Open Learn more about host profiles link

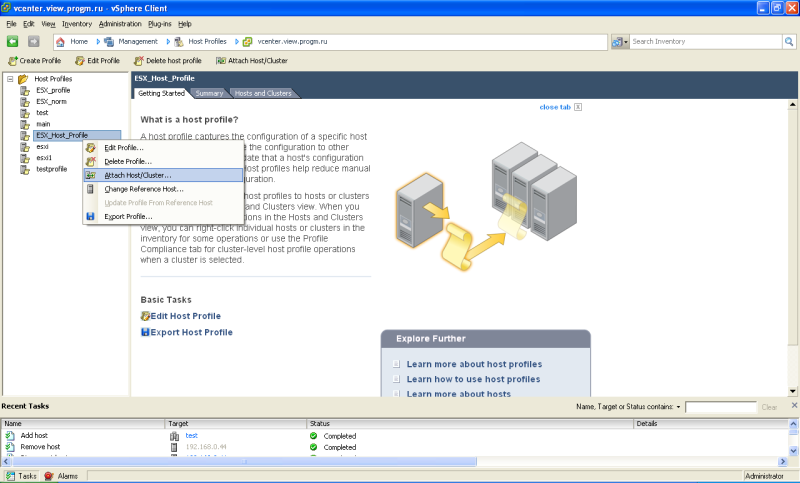click(474, 364)
